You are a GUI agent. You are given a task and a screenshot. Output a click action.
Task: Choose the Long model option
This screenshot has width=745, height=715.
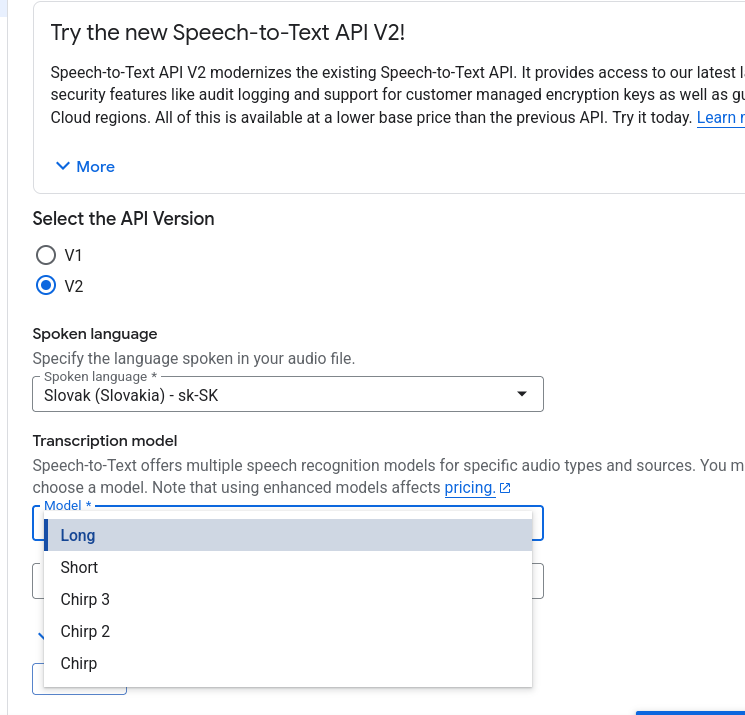point(78,535)
